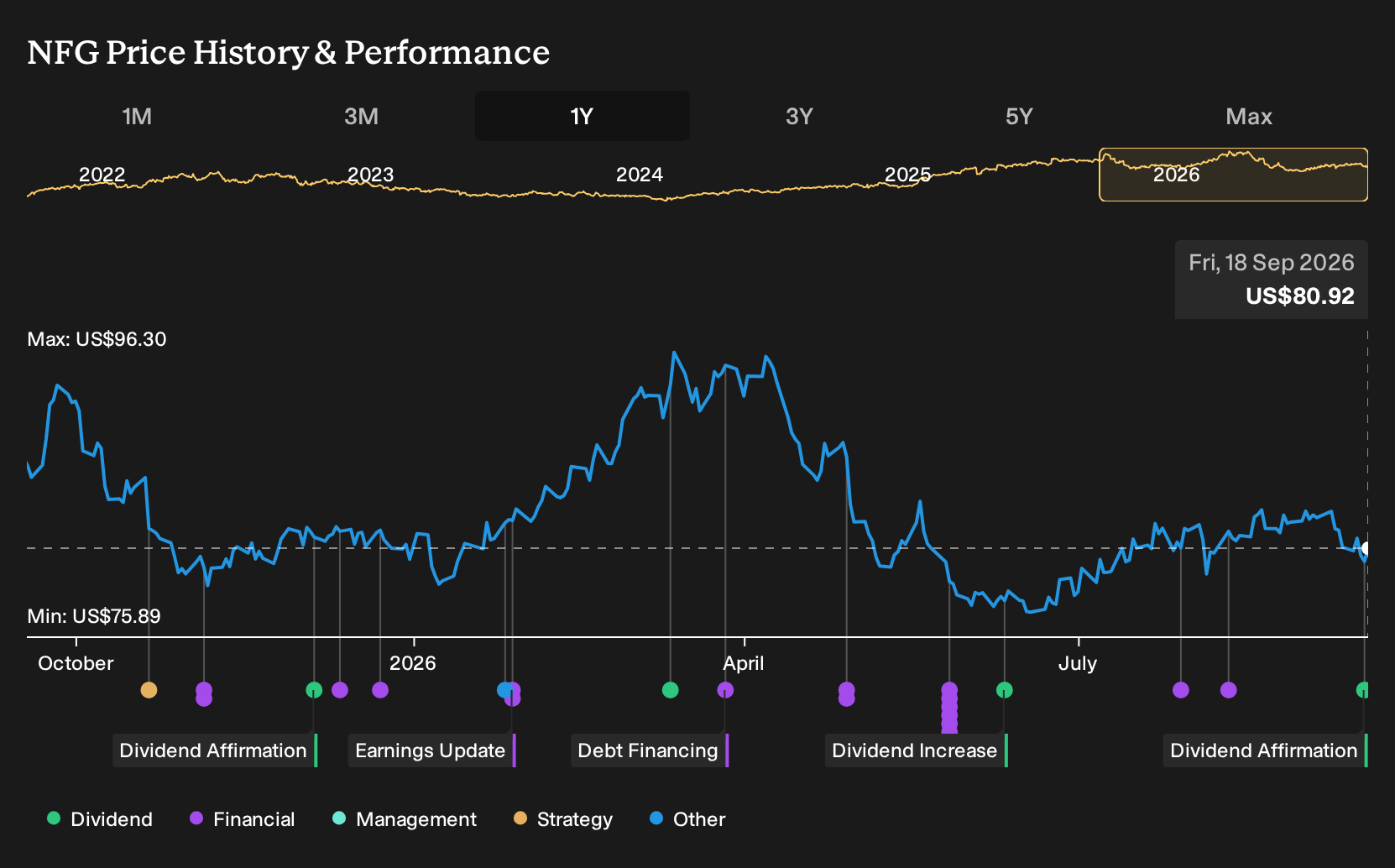Toggle Dividend events in the legend

pos(99,819)
